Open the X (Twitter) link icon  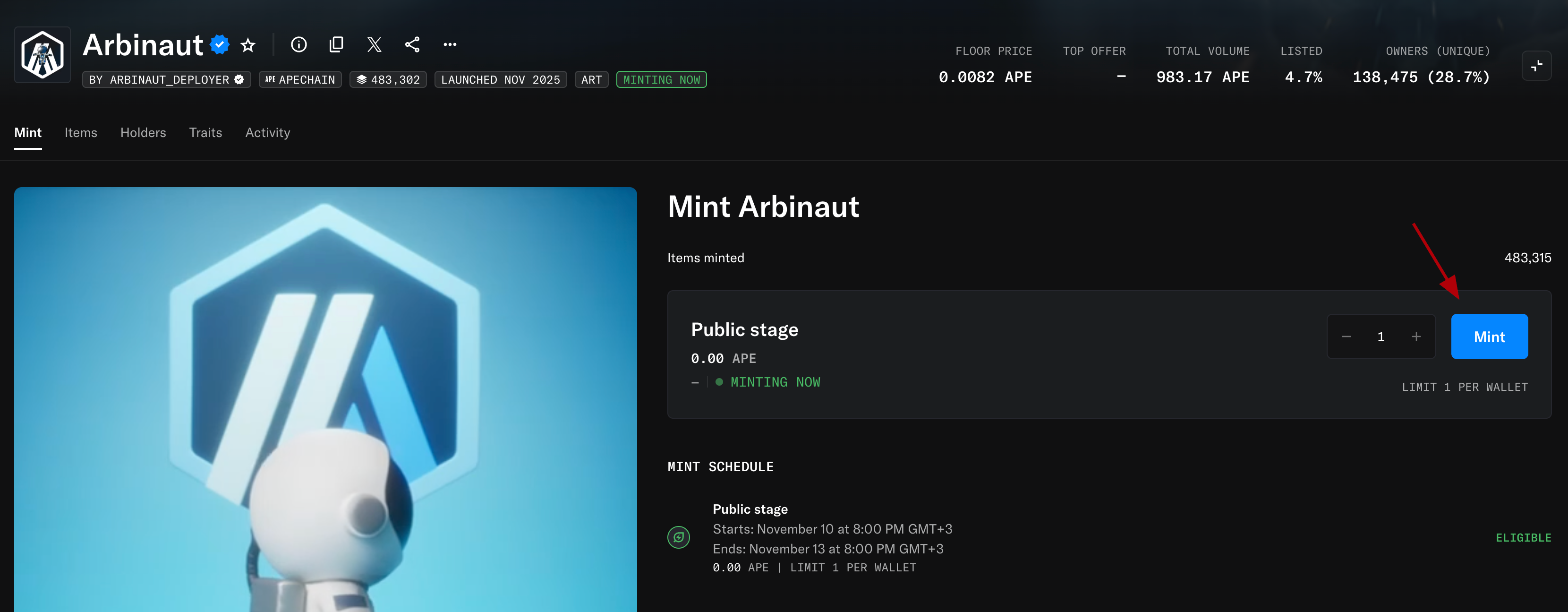(375, 44)
